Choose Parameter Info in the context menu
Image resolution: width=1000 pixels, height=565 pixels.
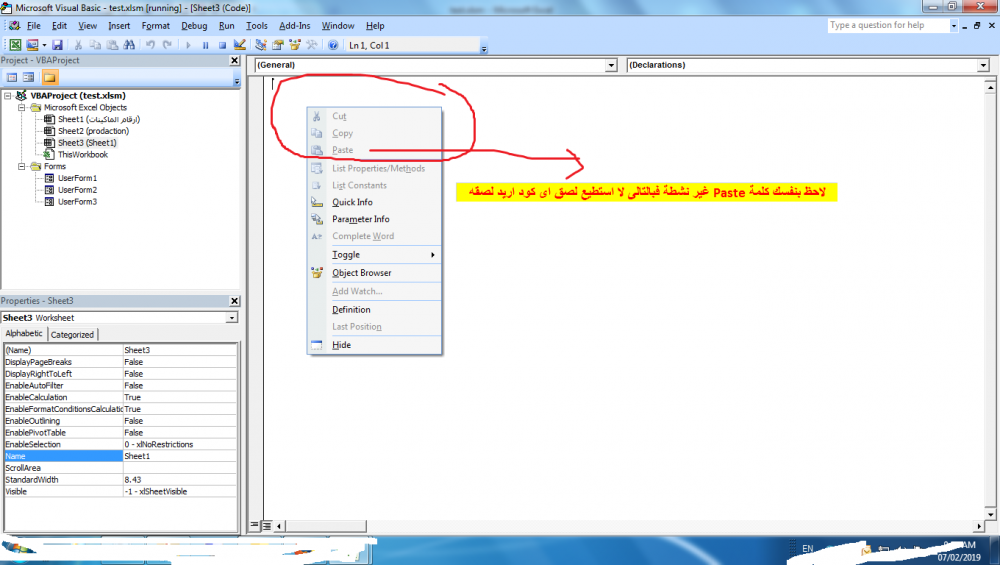[375, 219]
